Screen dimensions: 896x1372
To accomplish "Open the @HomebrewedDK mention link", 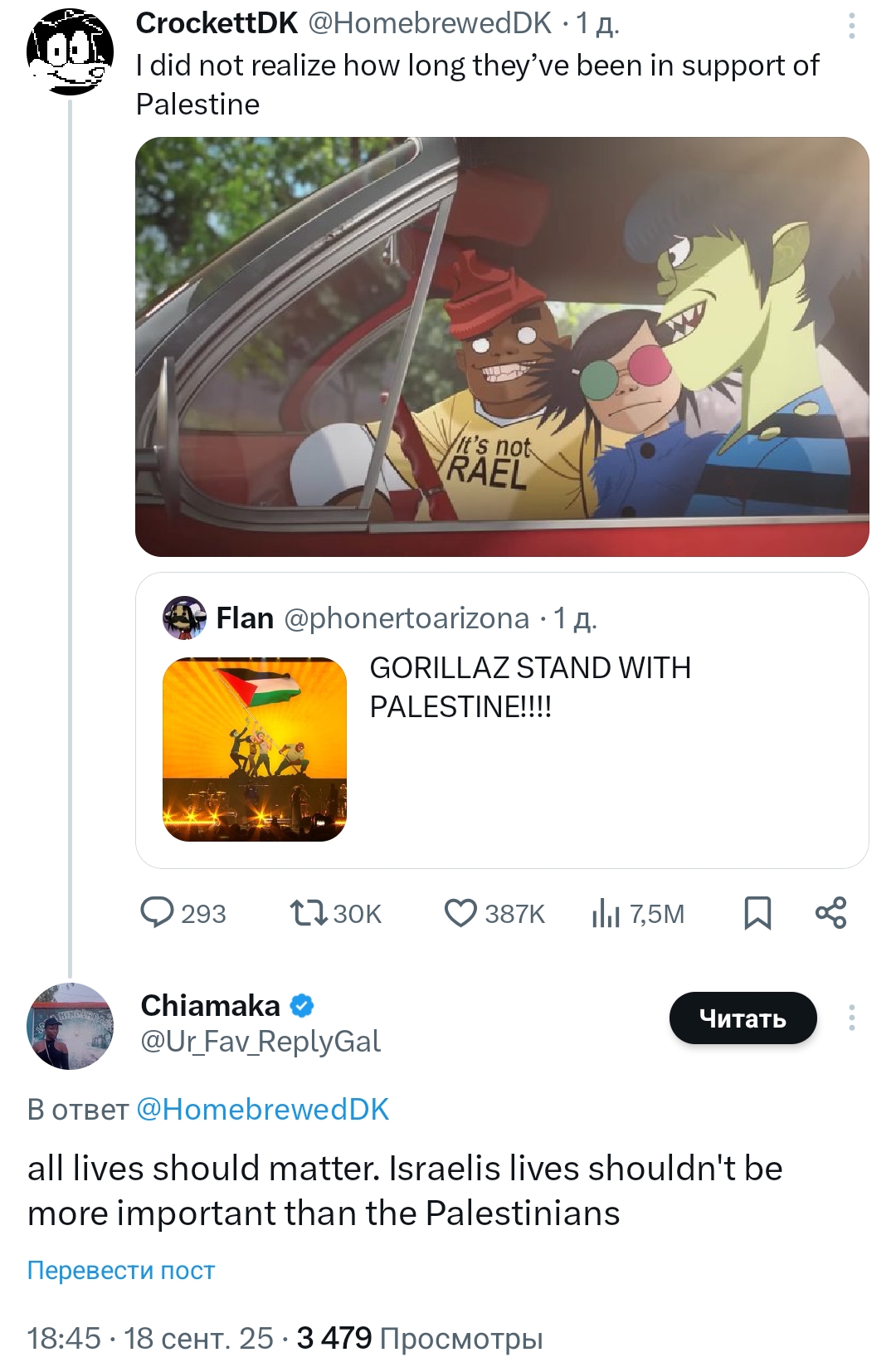I will pyautogui.click(x=262, y=1109).
